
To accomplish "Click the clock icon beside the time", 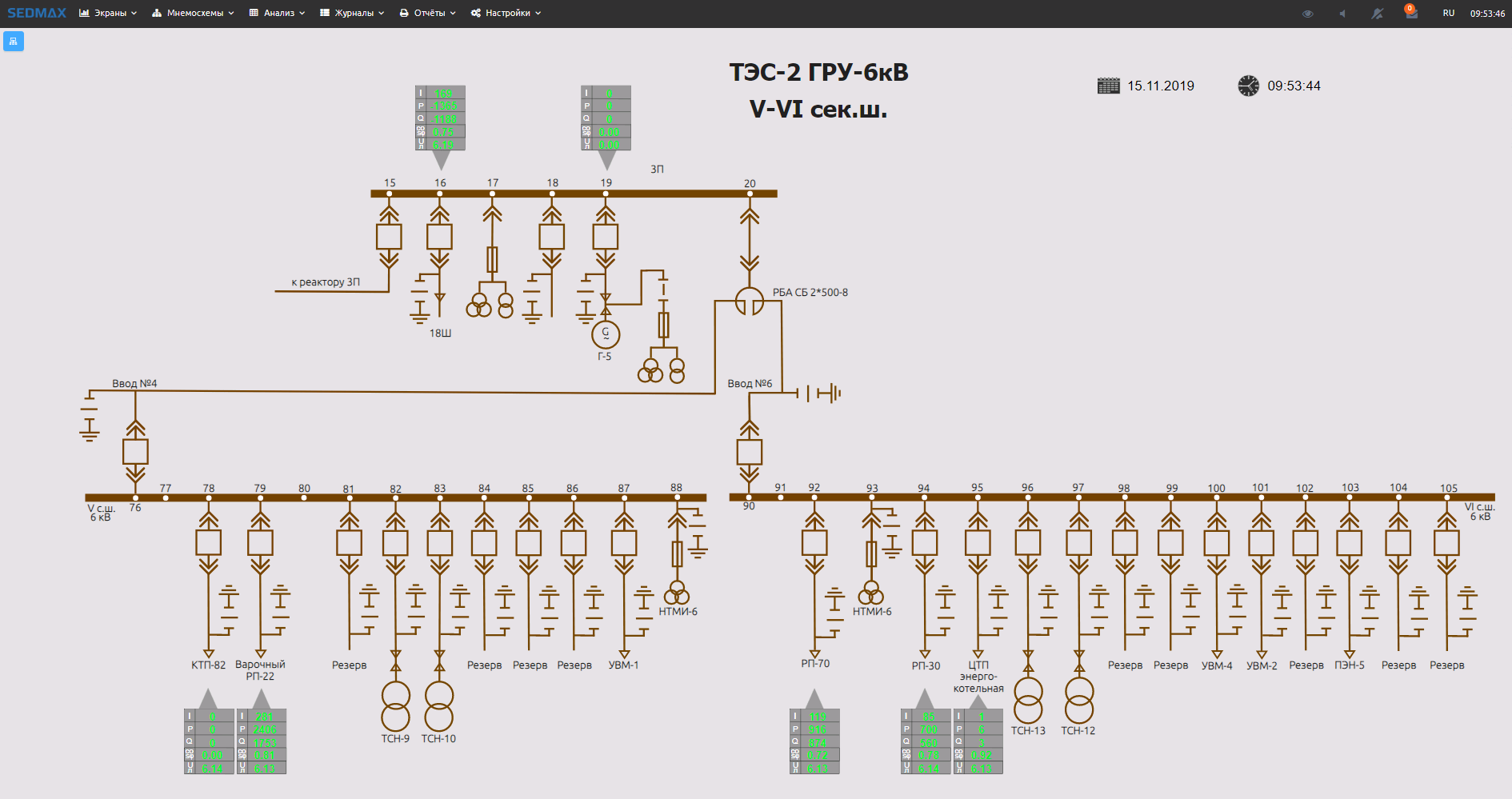I will [1248, 86].
